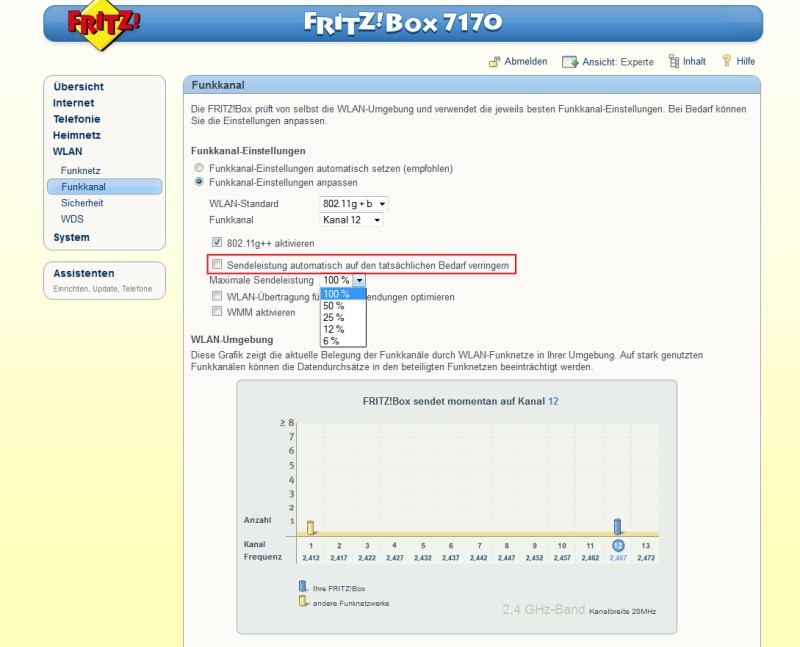Click Einrichten, Update, Telefone subtitle

click(x=103, y=289)
